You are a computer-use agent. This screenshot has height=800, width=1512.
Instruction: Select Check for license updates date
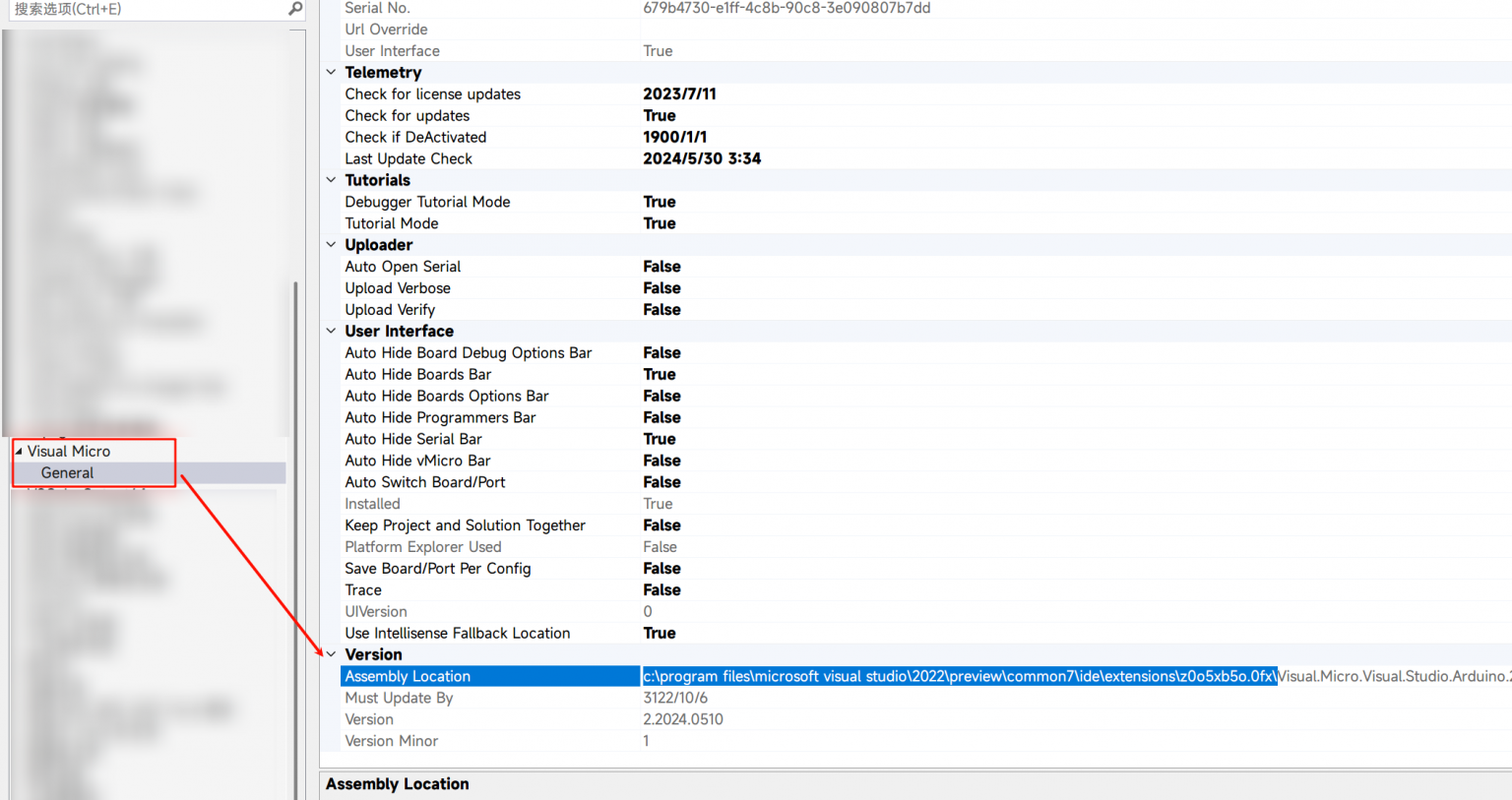[x=679, y=94]
